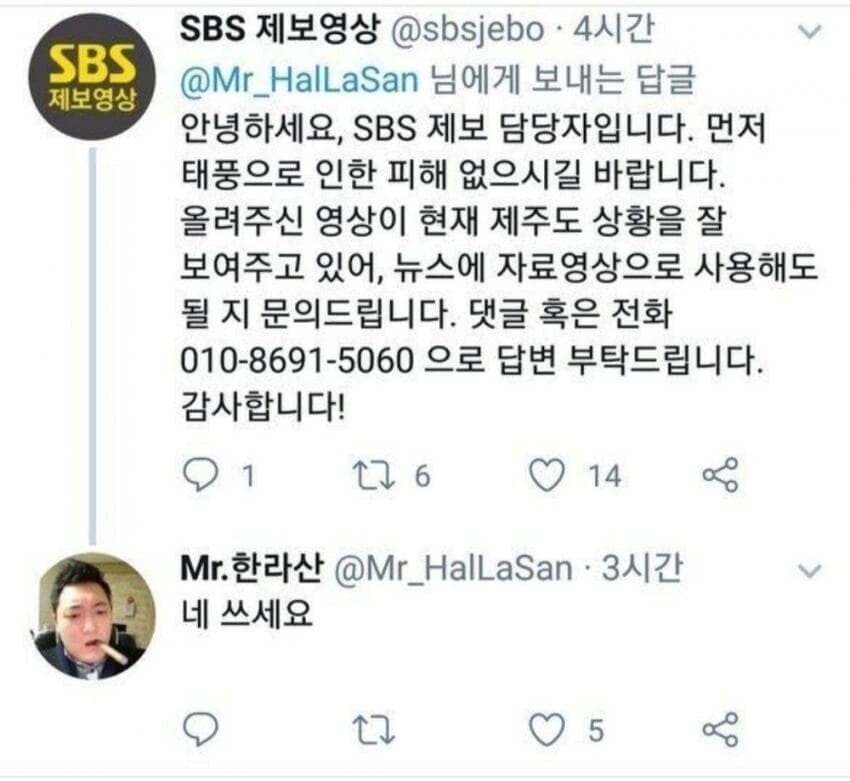This screenshot has height=781, width=850.
Task: Like the SBS 제보영상 tweet
Action: (546, 475)
